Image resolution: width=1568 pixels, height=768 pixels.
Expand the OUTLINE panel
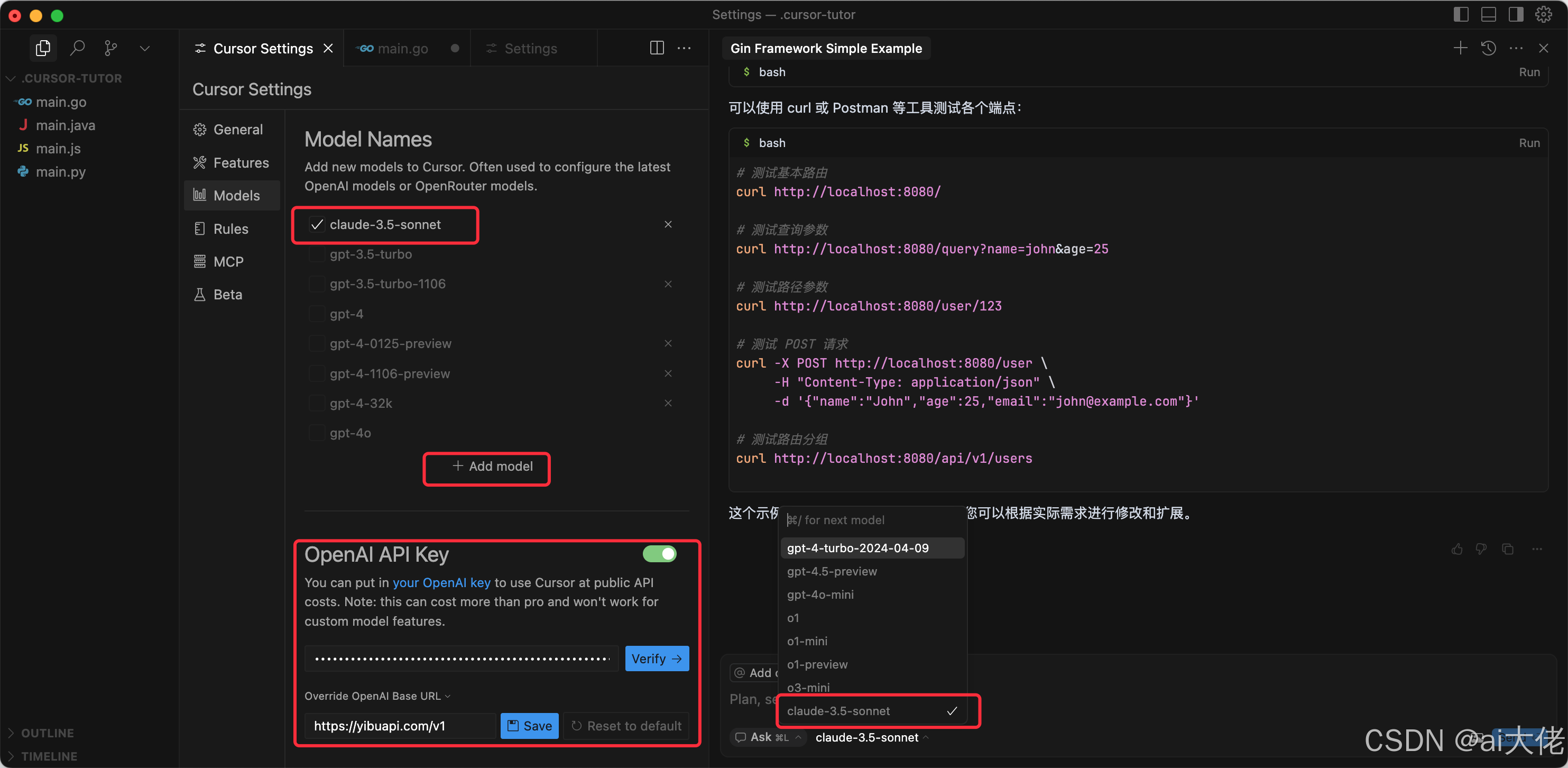tap(48, 733)
